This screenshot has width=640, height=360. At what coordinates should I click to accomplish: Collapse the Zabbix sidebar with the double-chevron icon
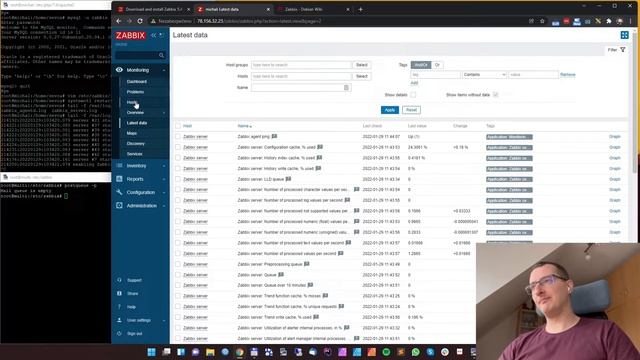pyautogui.click(x=153, y=35)
